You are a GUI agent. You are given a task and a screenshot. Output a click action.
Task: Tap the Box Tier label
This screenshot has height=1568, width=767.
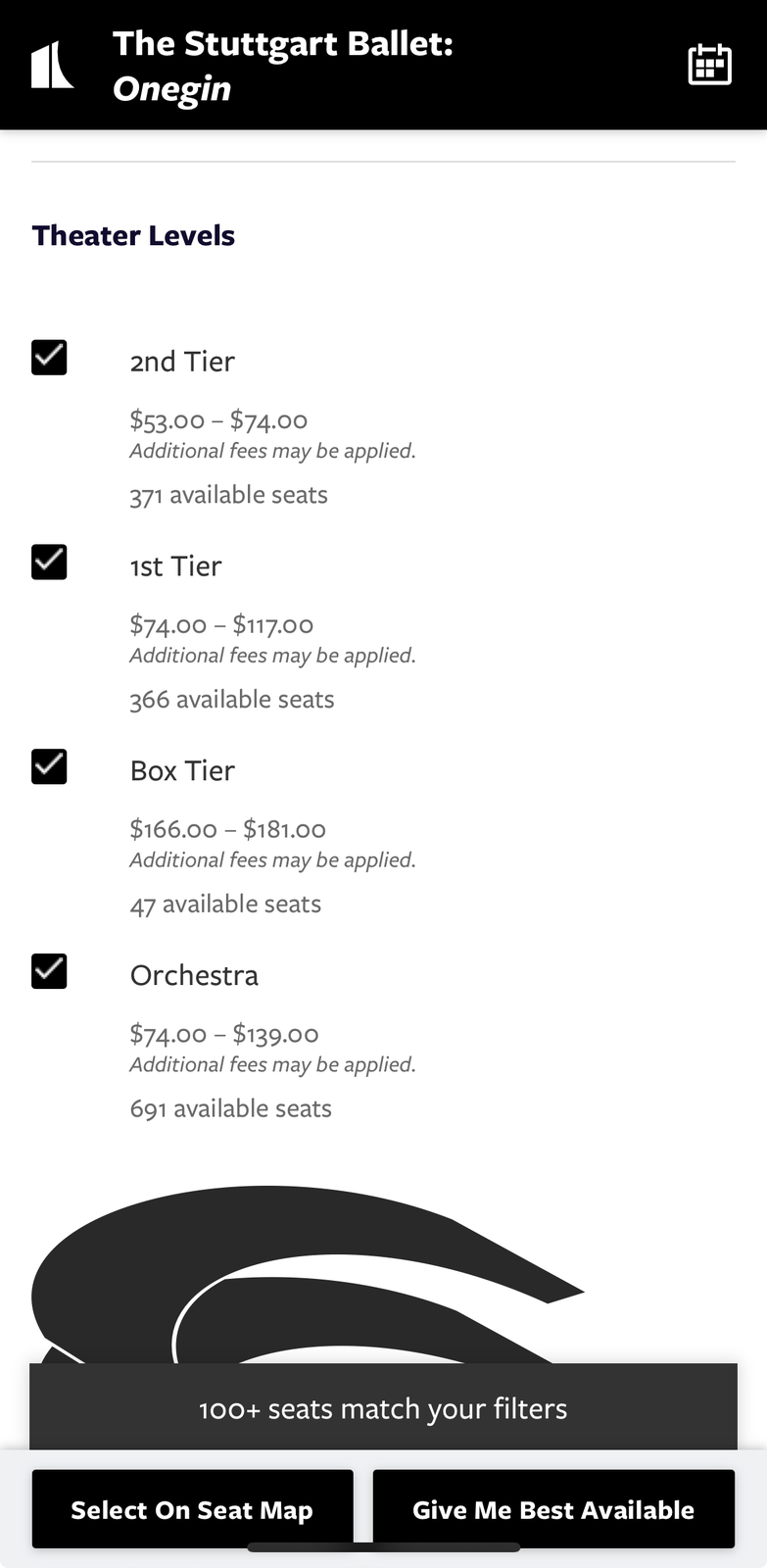tap(182, 771)
